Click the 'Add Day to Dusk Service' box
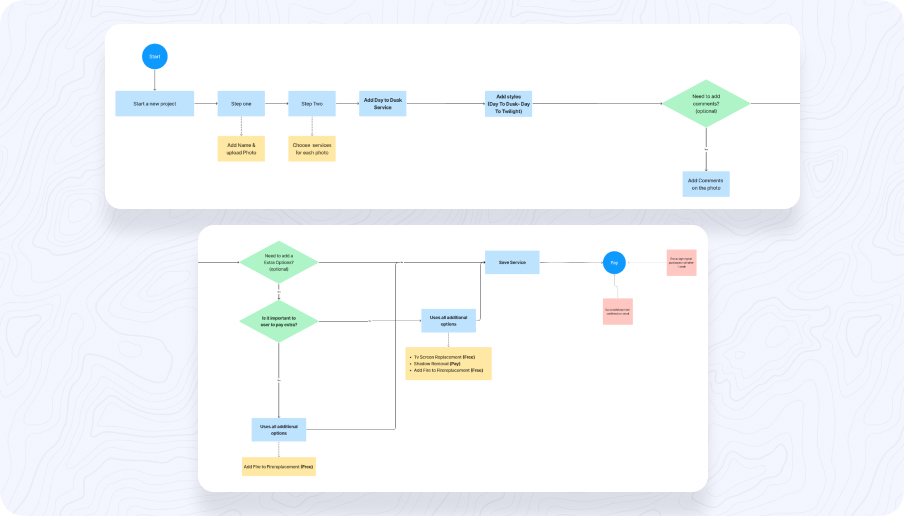Image resolution: width=904 pixels, height=516 pixels. click(x=383, y=104)
